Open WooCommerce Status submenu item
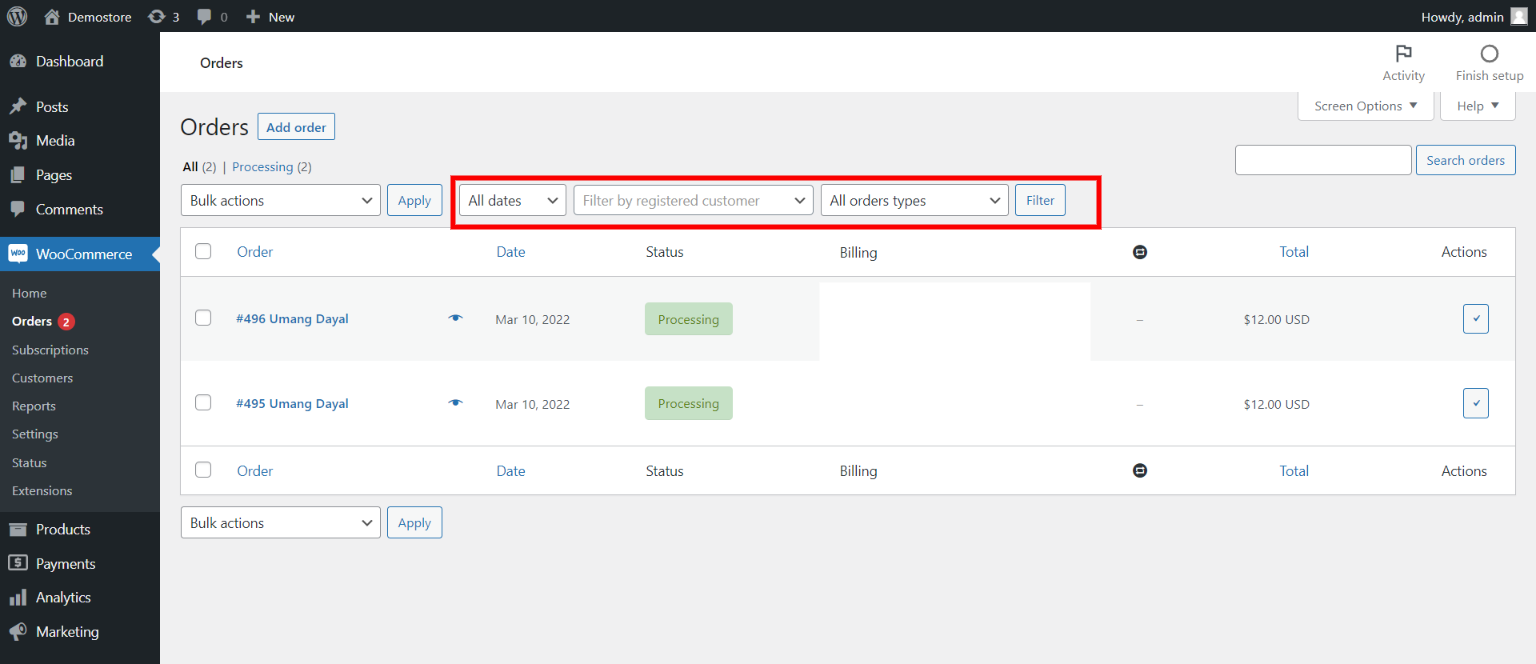 coord(29,463)
